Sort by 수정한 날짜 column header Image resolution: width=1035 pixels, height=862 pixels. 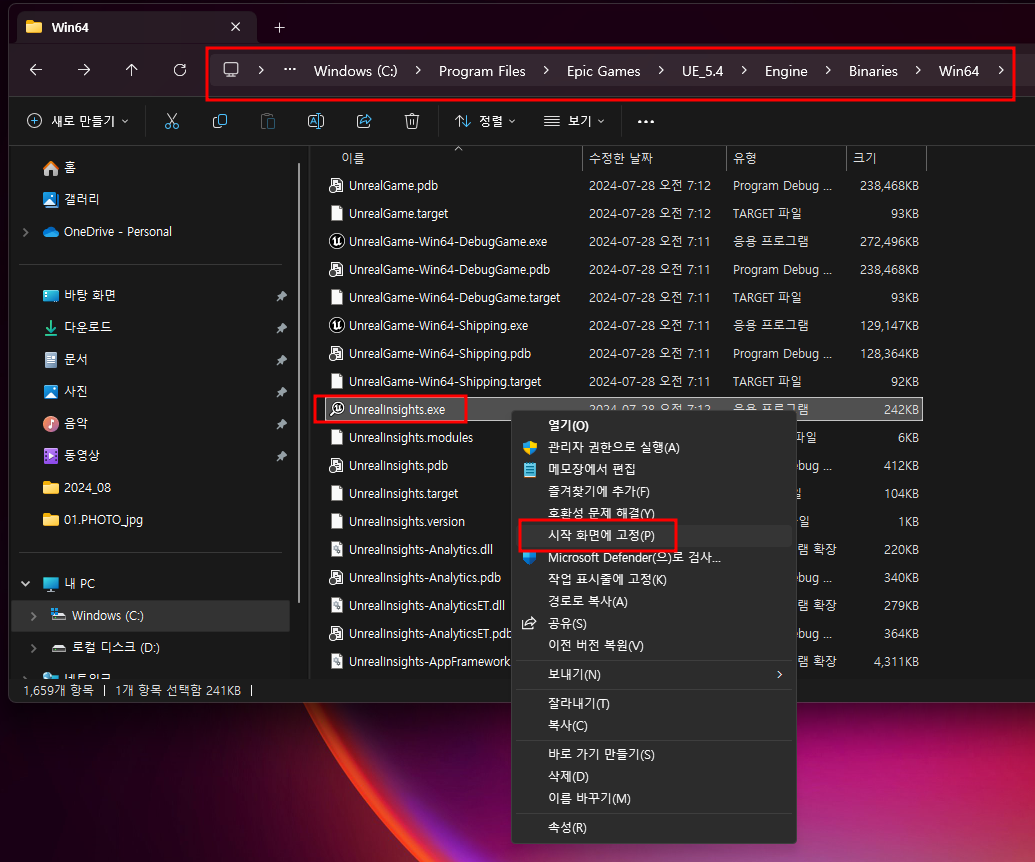pyautogui.click(x=620, y=158)
